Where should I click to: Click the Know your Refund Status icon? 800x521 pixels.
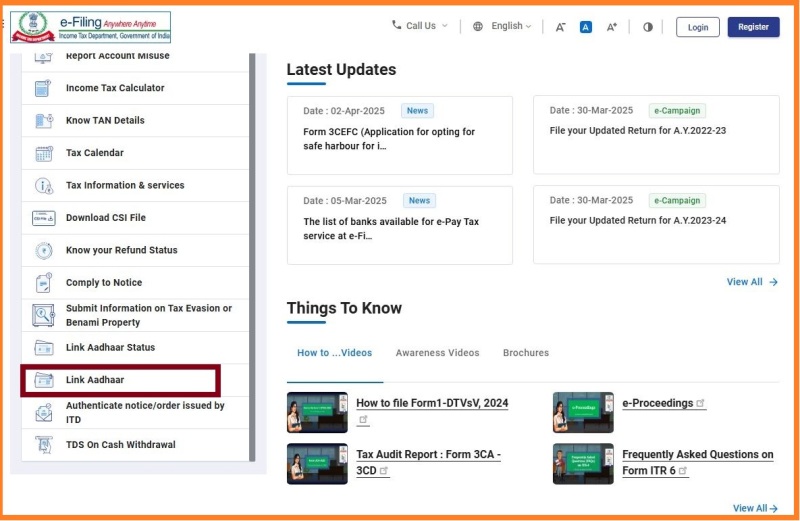tap(43, 250)
